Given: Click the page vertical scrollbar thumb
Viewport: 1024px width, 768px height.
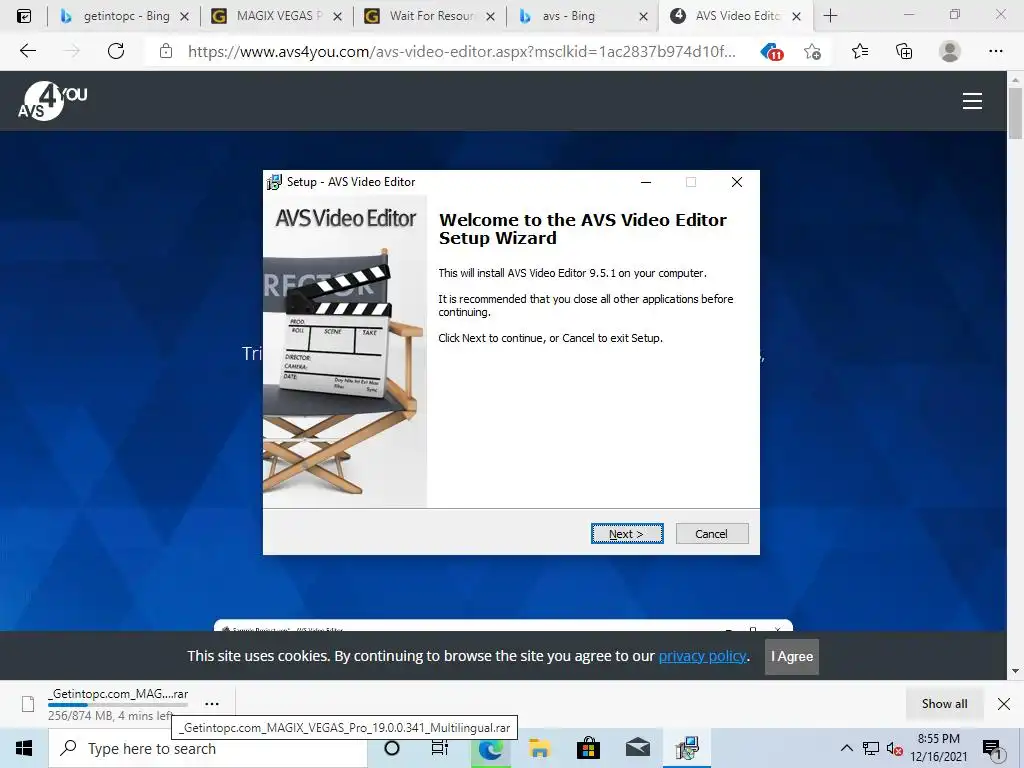Looking at the screenshot, I should [x=1015, y=112].
